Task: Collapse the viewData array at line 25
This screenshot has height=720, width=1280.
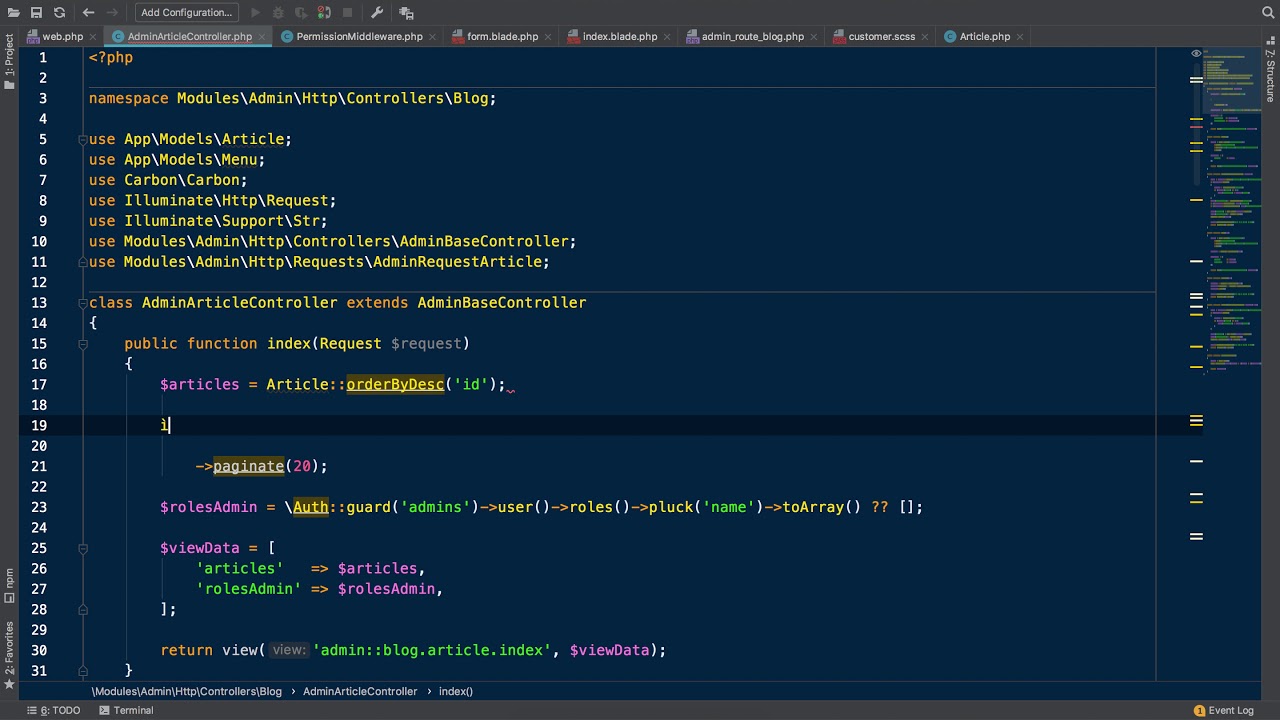Action: coord(83,548)
